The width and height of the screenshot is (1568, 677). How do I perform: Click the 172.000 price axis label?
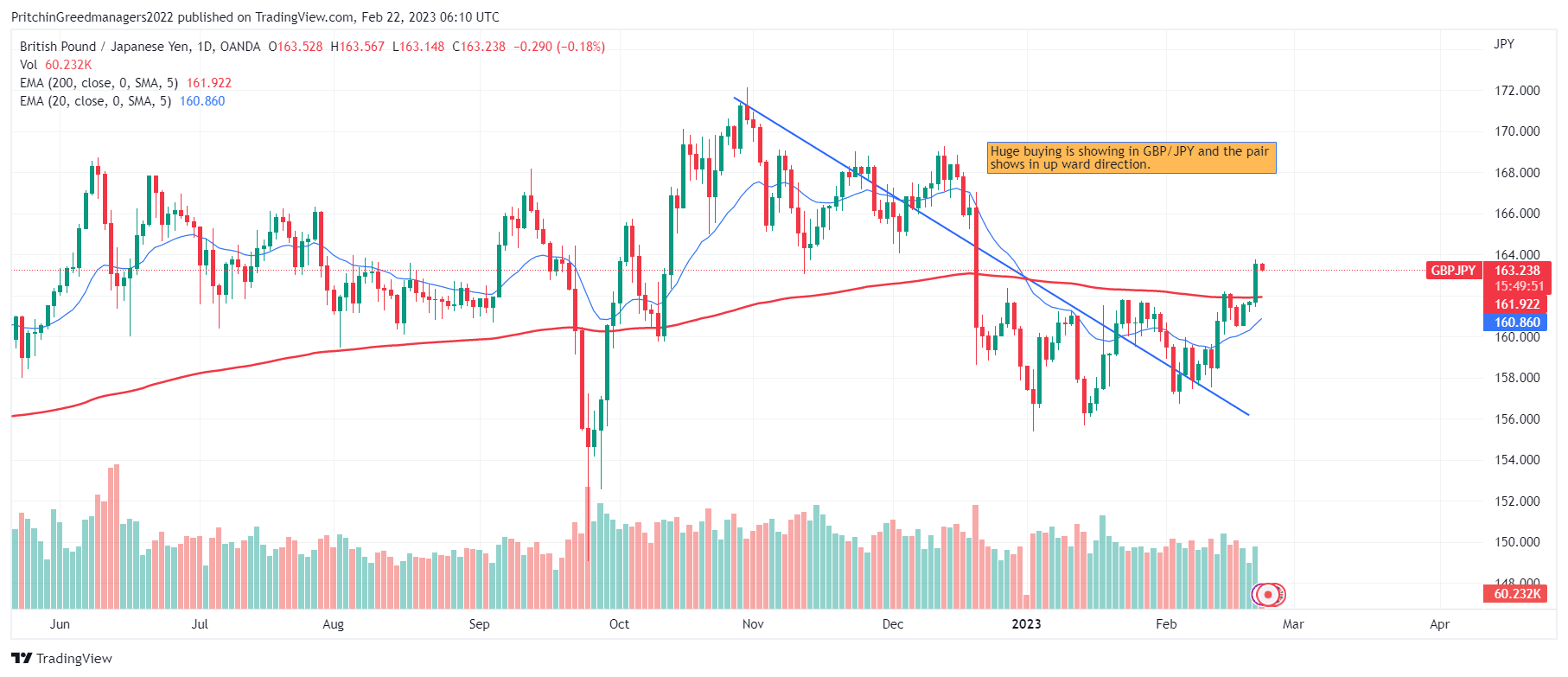click(x=1517, y=91)
